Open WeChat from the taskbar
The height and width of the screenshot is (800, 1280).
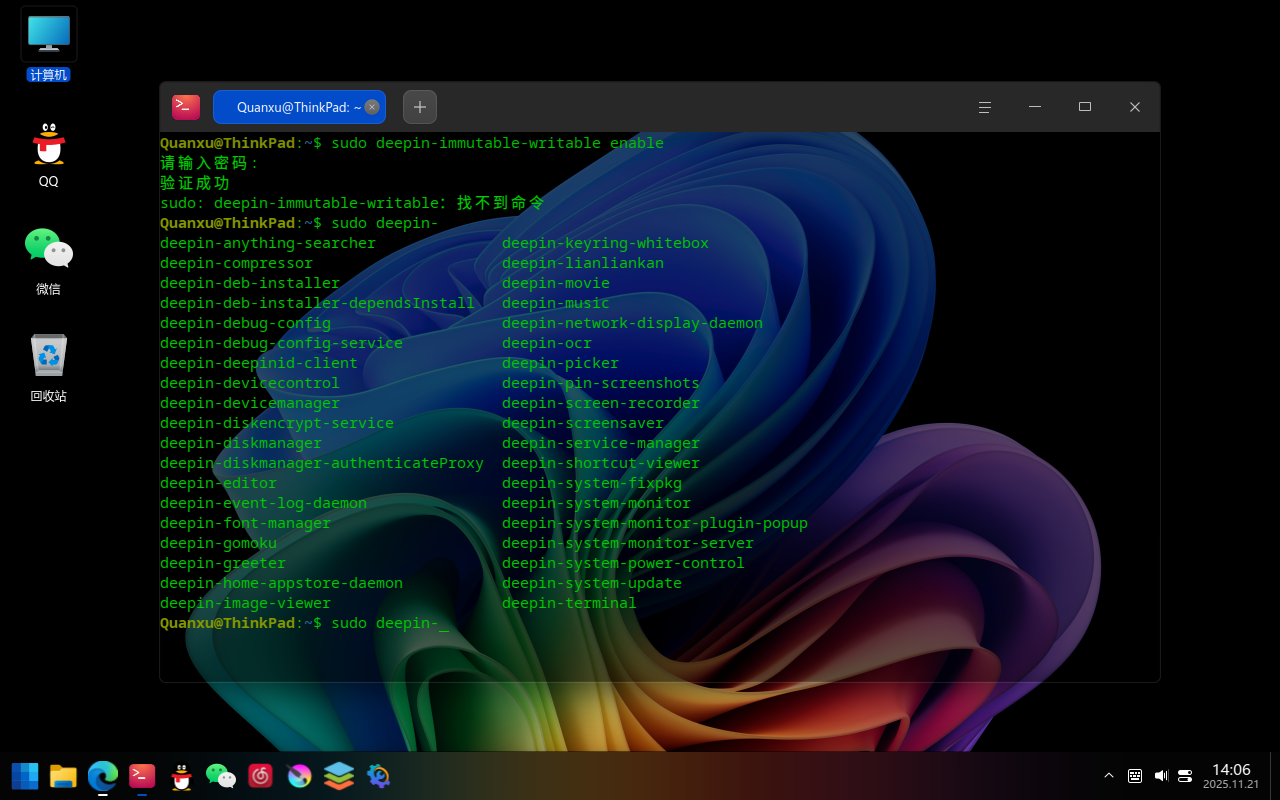[221, 776]
